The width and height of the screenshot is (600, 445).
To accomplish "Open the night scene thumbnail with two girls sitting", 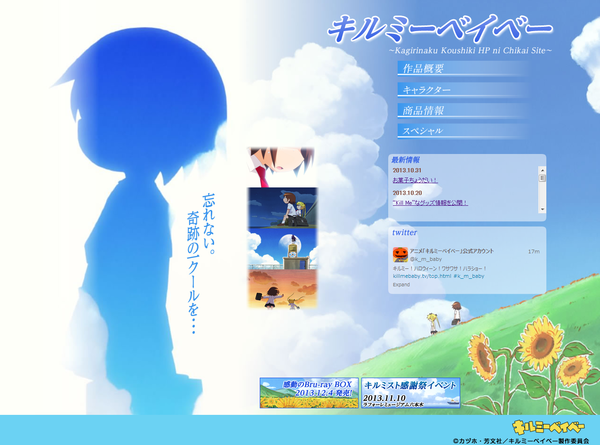I will (x=282, y=208).
